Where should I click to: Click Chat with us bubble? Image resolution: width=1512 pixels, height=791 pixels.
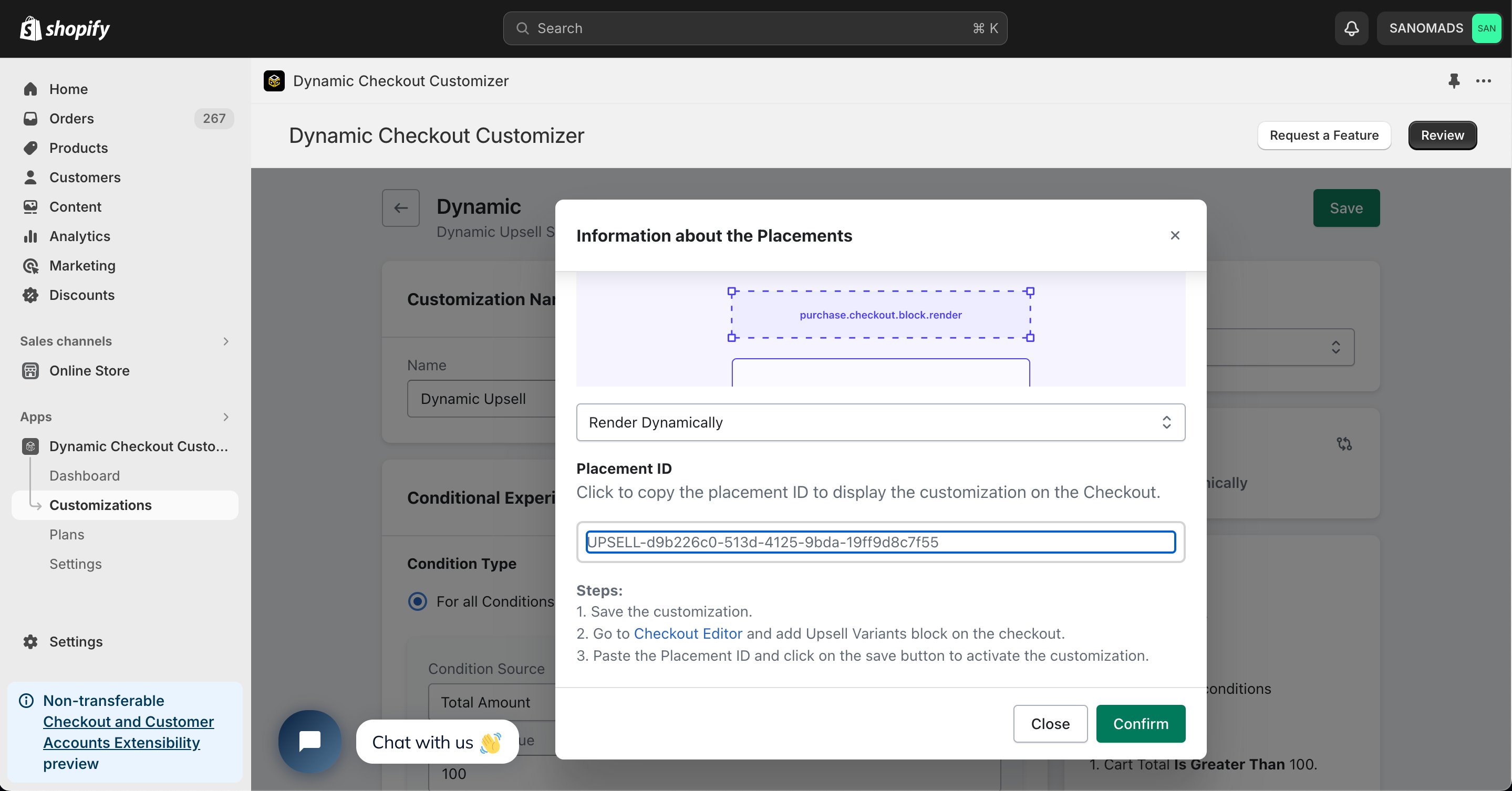(437, 742)
